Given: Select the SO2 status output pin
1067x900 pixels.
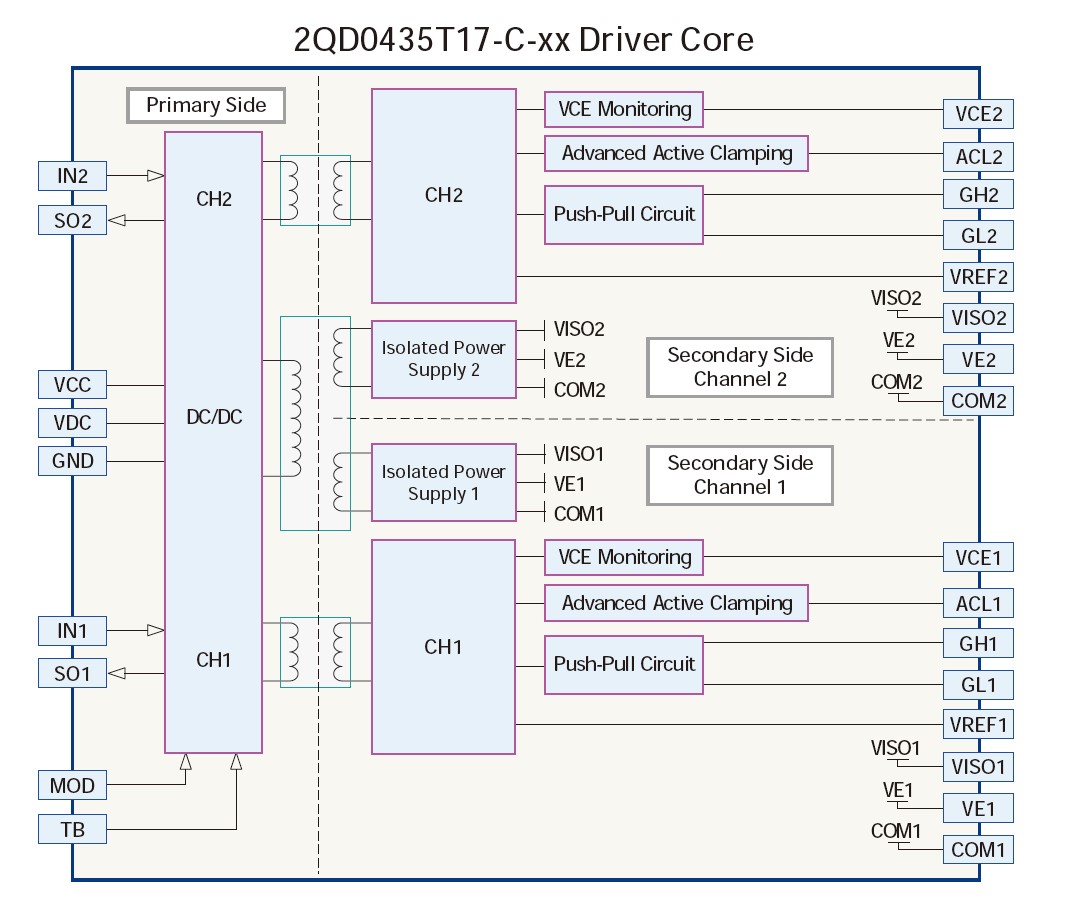Looking at the screenshot, I should tap(73, 220).
